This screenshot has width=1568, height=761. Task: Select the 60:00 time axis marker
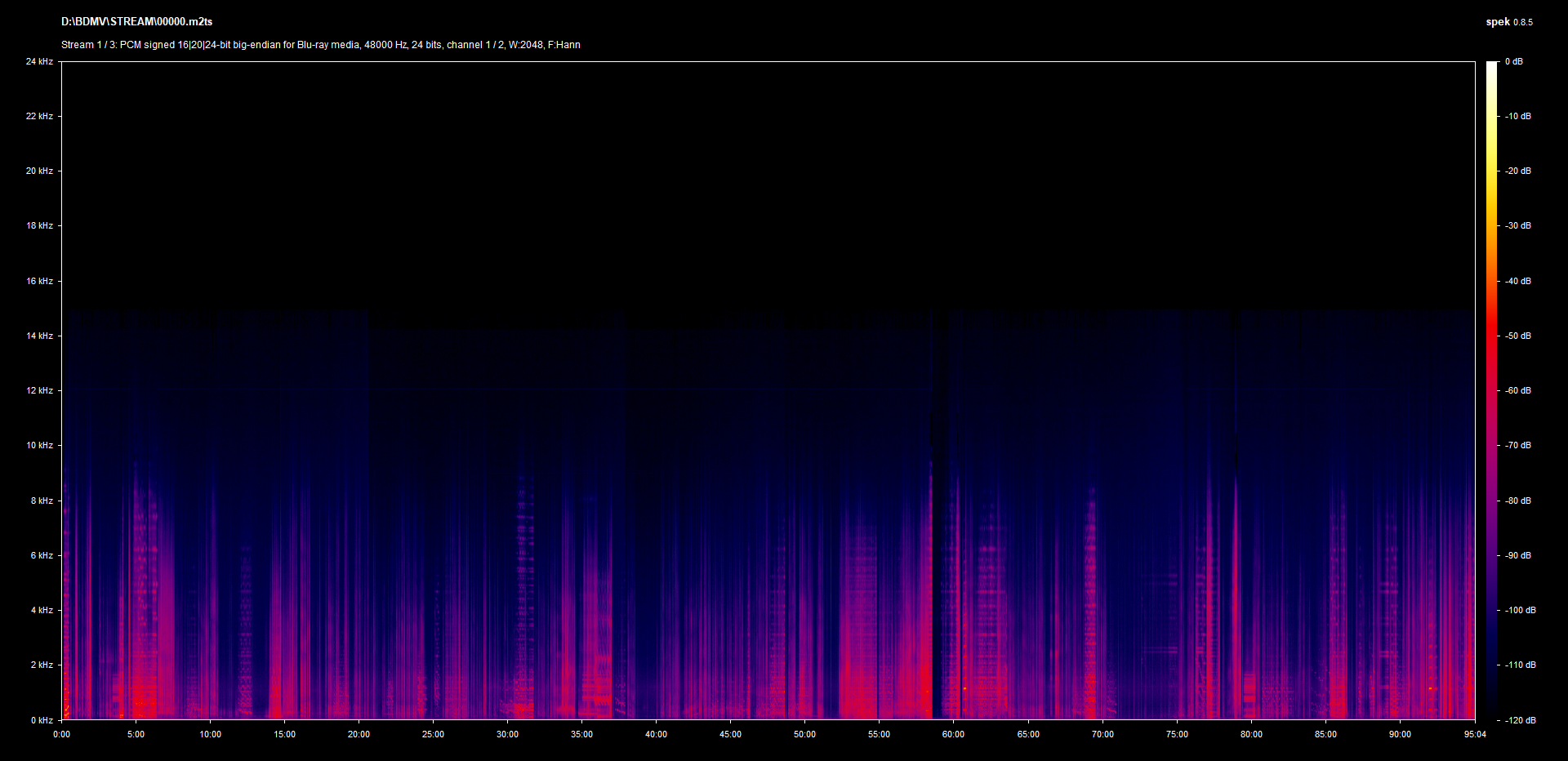[x=953, y=734]
